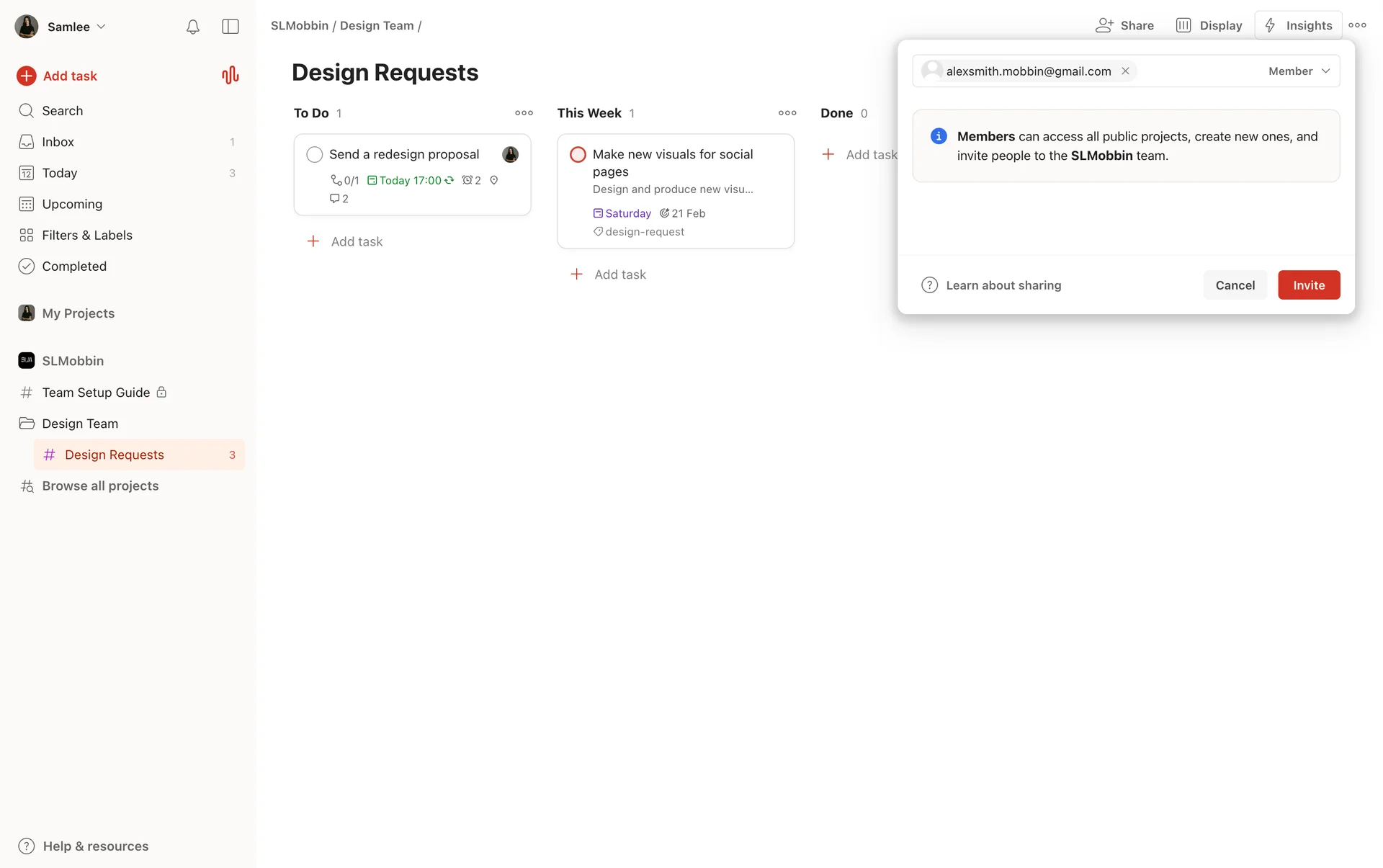Open the This Week column options menu
Viewport: 1383px width, 868px height.
click(787, 113)
